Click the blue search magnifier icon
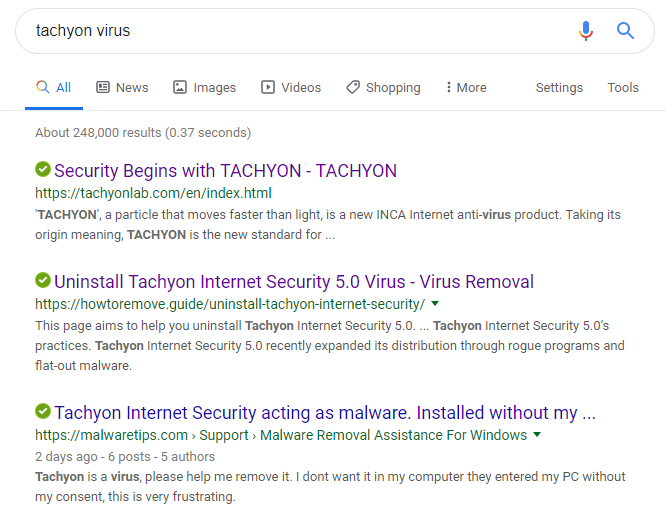The height and width of the screenshot is (528, 666). click(626, 31)
